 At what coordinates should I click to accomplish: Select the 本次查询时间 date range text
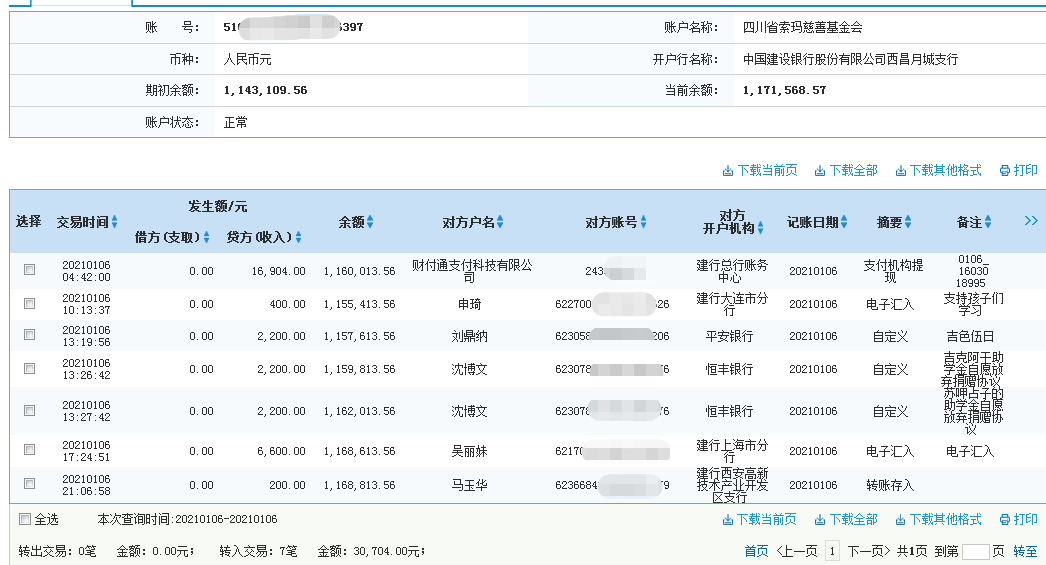pos(187,520)
